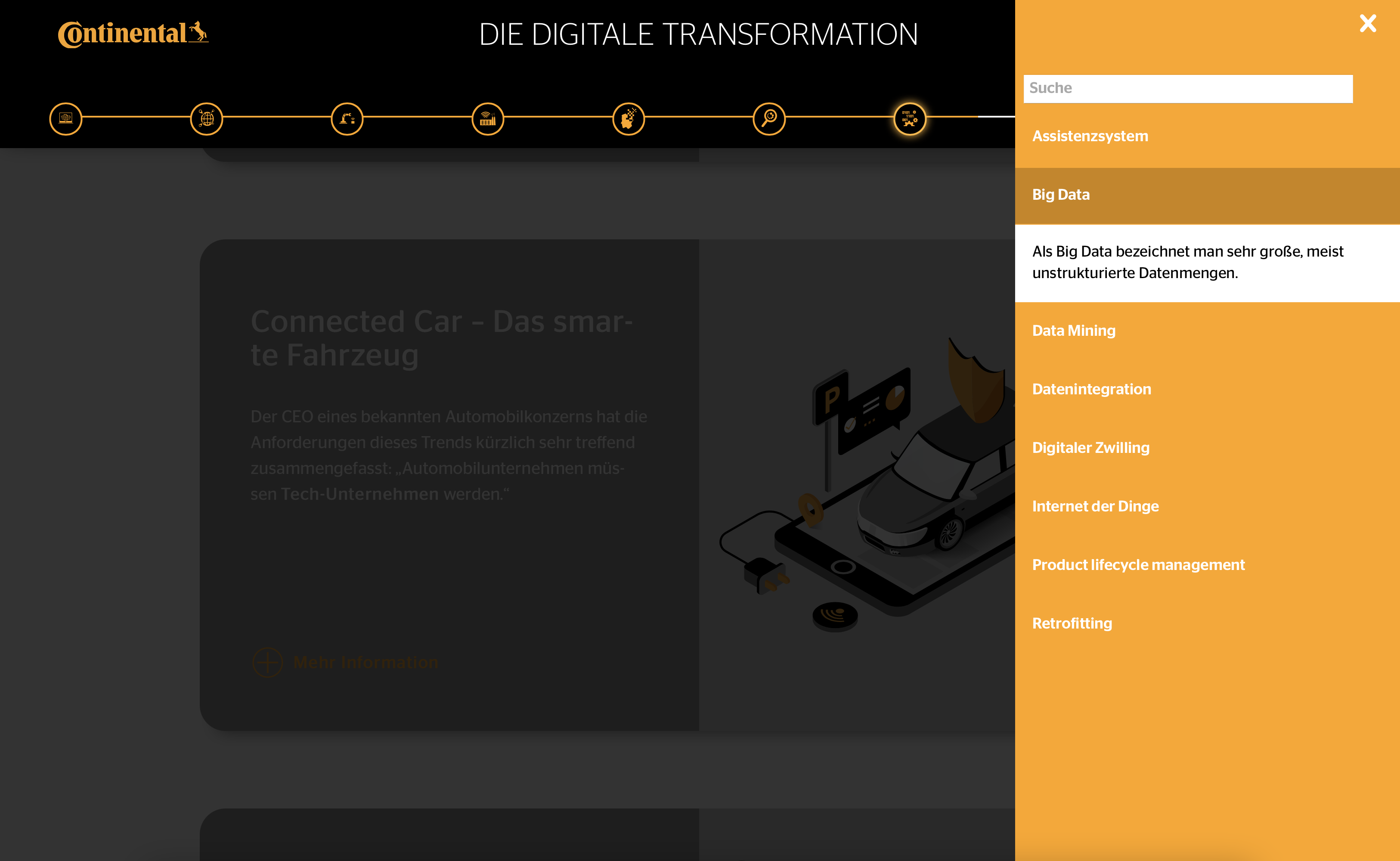Click the laptop chapter icon in timeline
This screenshot has width=1400, height=861.
pos(65,118)
